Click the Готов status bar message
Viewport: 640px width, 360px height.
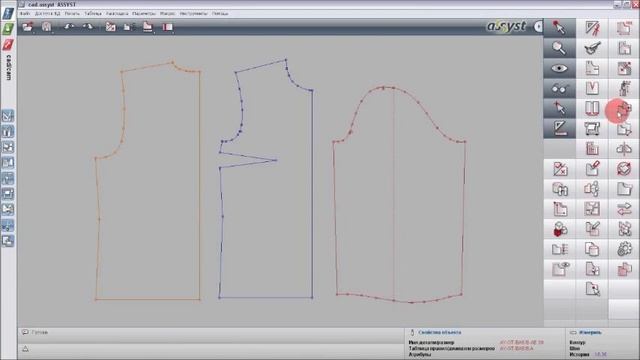click(x=40, y=332)
